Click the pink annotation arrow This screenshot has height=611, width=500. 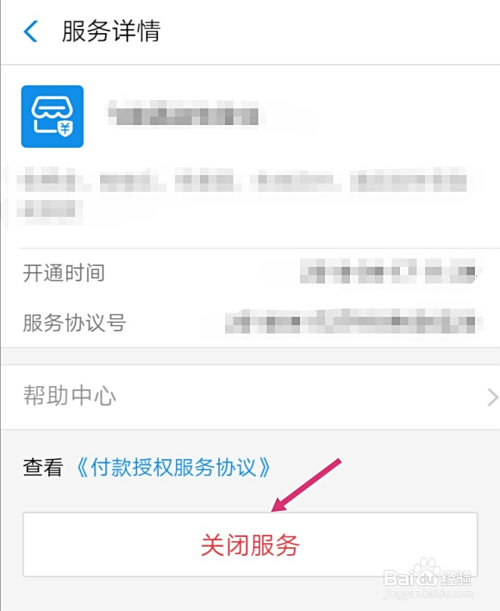306,485
